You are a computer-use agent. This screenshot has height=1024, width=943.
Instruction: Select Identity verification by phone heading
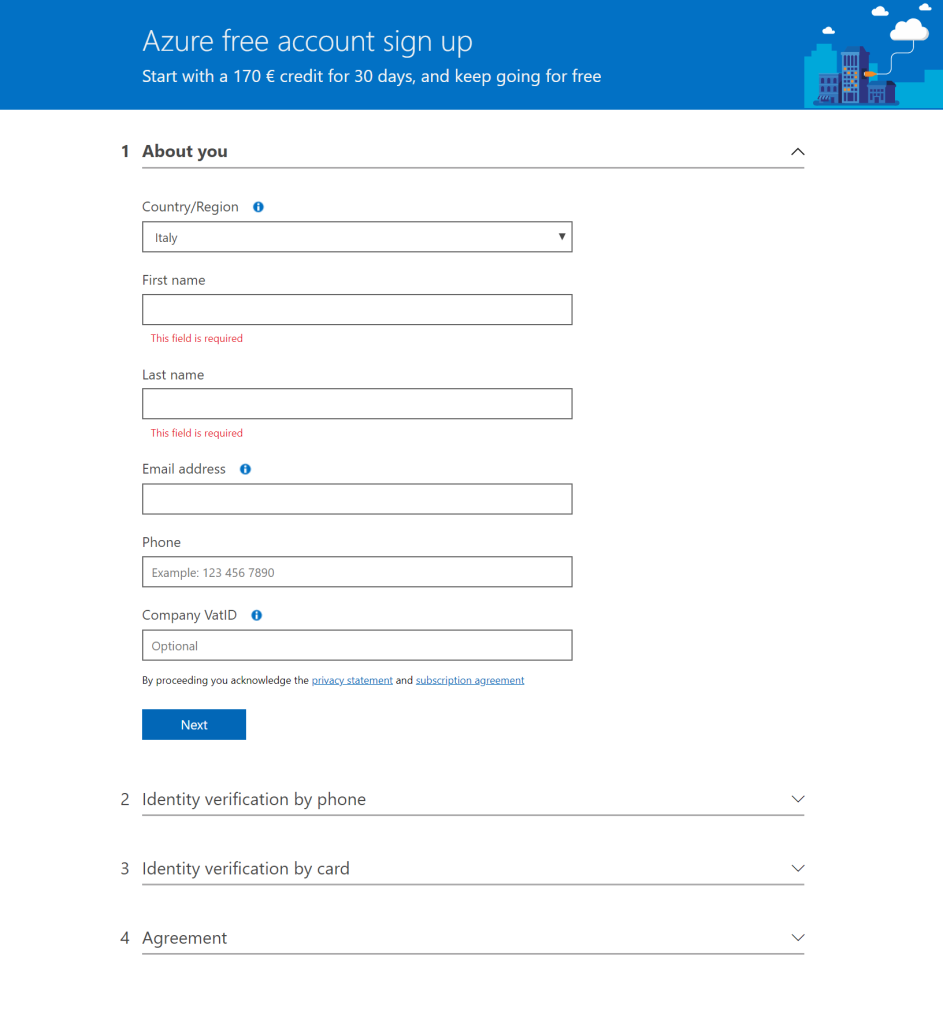click(254, 799)
